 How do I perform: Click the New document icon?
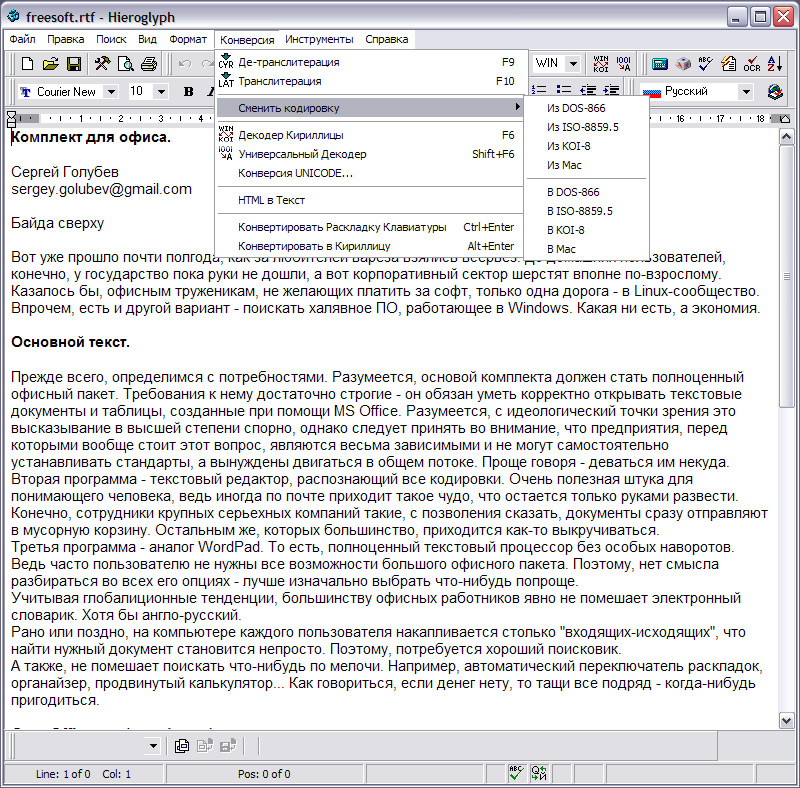tap(27, 64)
